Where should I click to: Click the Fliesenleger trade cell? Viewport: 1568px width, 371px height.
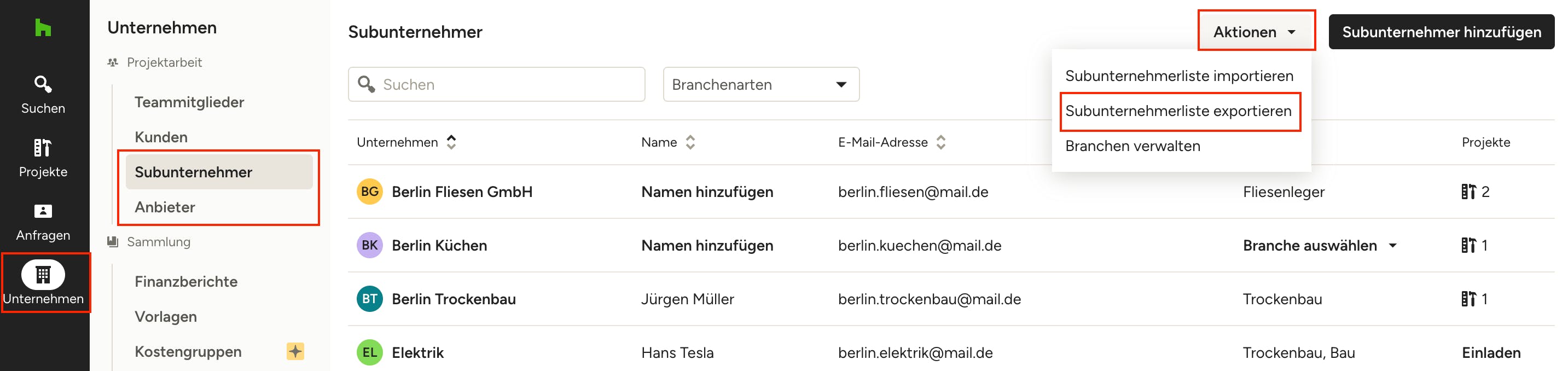pos(1284,192)
